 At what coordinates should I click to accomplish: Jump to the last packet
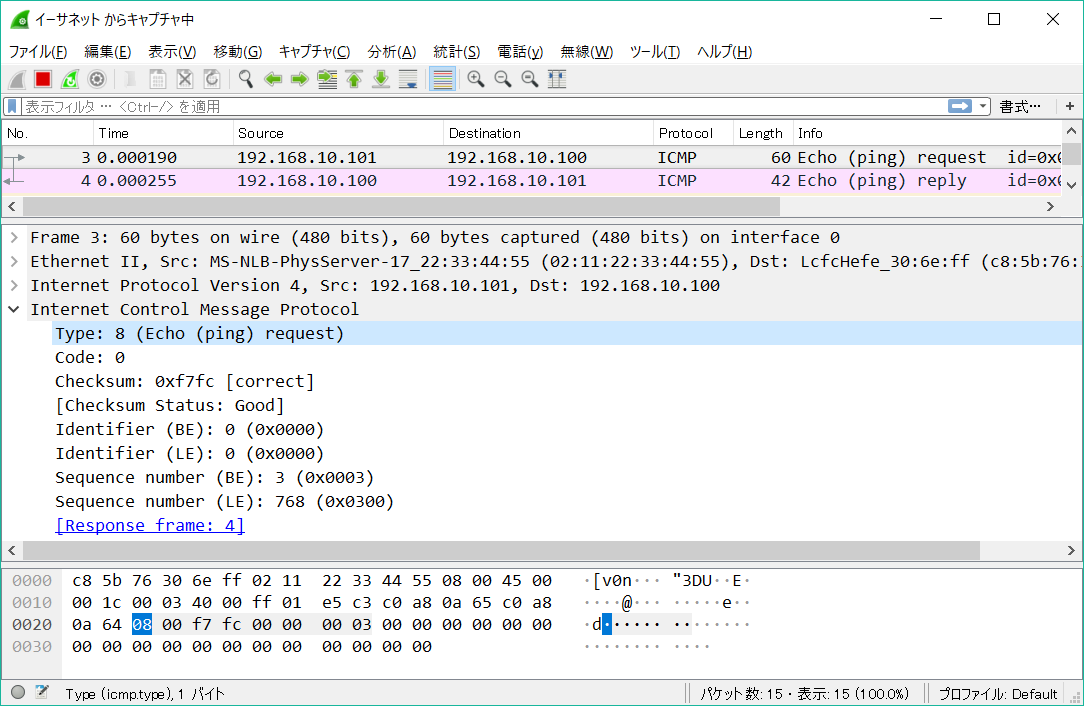point(381,78)
